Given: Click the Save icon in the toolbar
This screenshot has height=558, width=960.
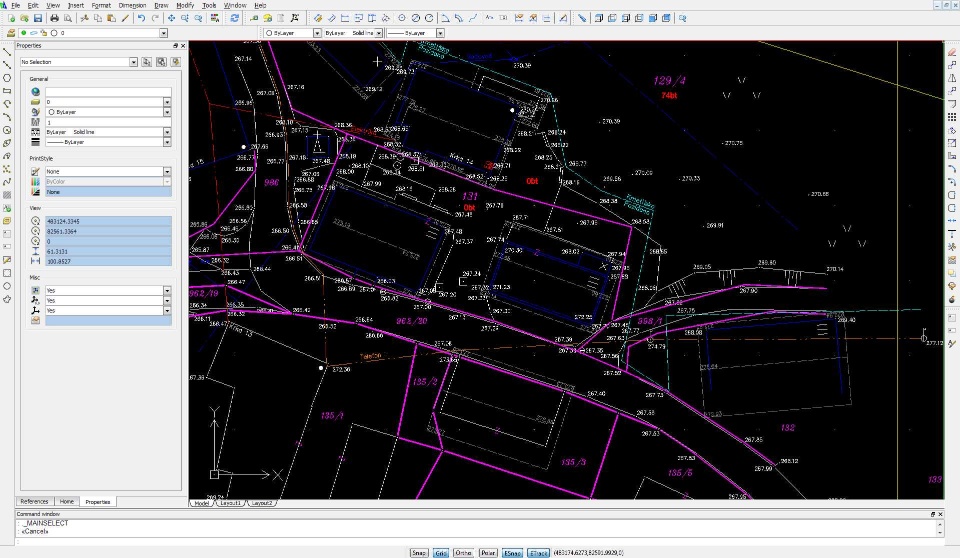Looking at the screenshot, I should (x=37, y=18).
